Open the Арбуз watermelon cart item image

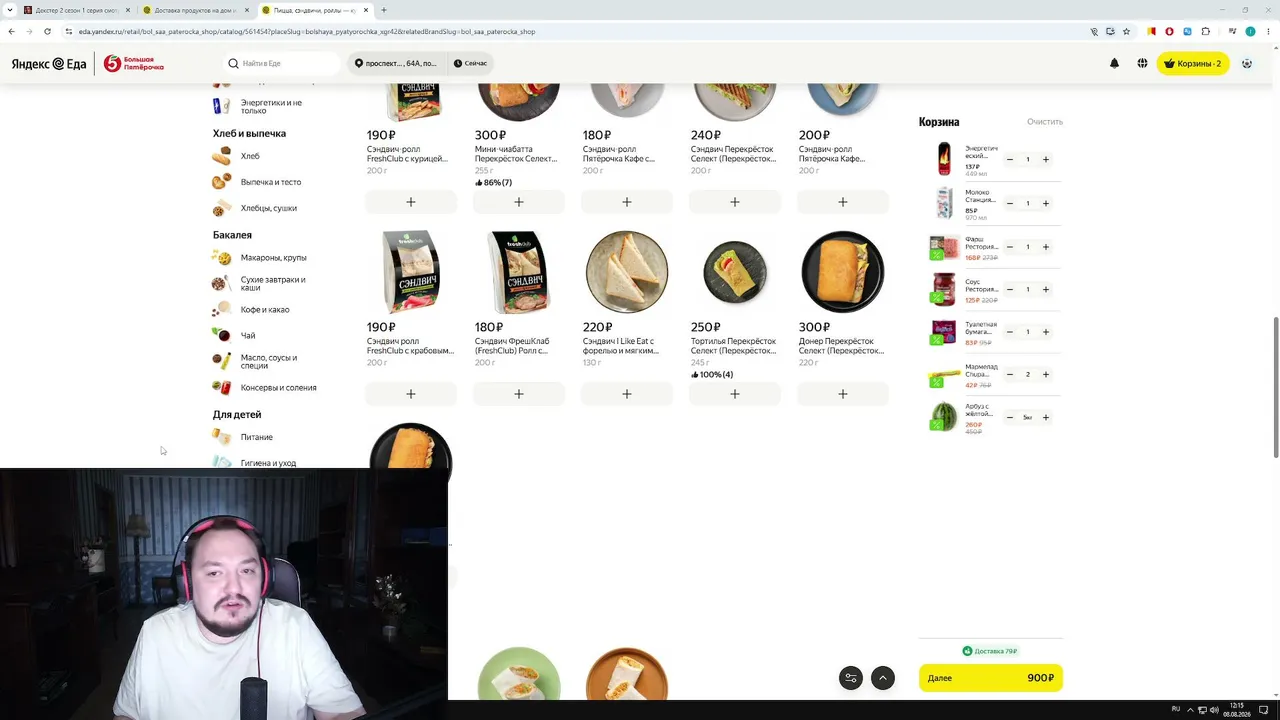(x=944, y=417)
